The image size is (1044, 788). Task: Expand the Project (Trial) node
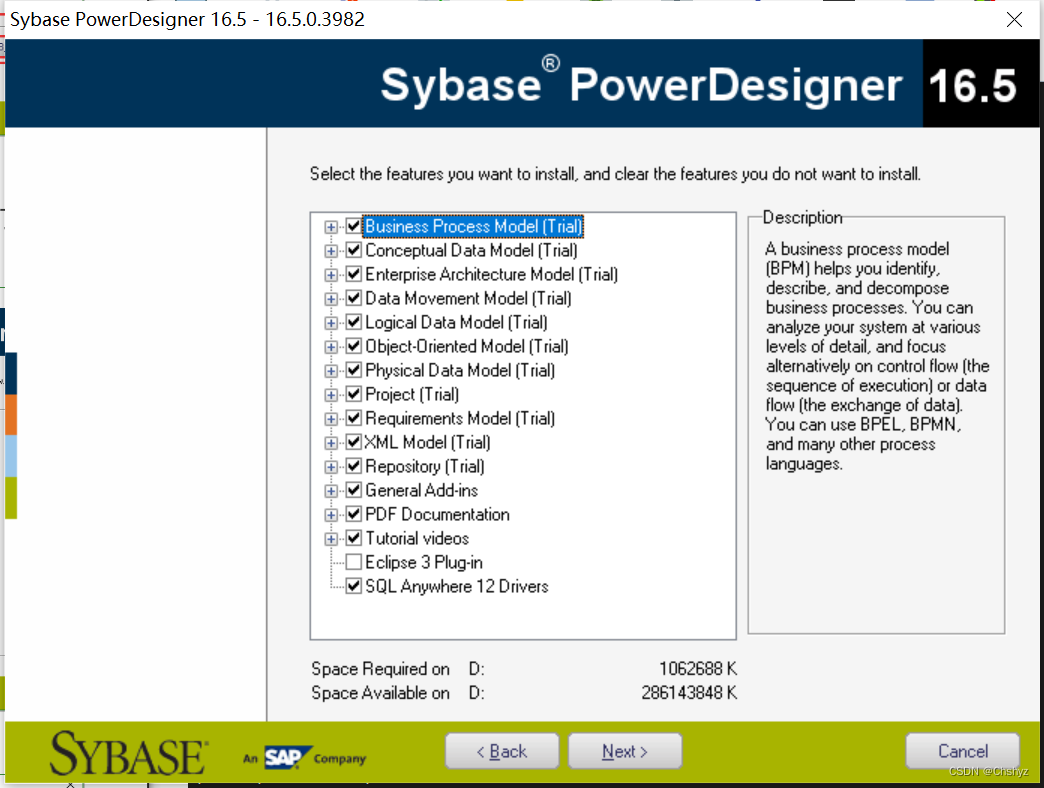(331, 395)
